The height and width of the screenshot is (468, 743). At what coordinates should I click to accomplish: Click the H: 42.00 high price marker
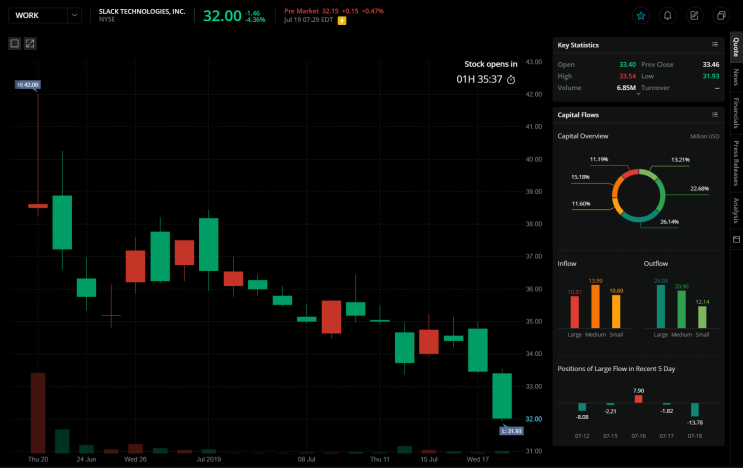[x=28, y=85]
